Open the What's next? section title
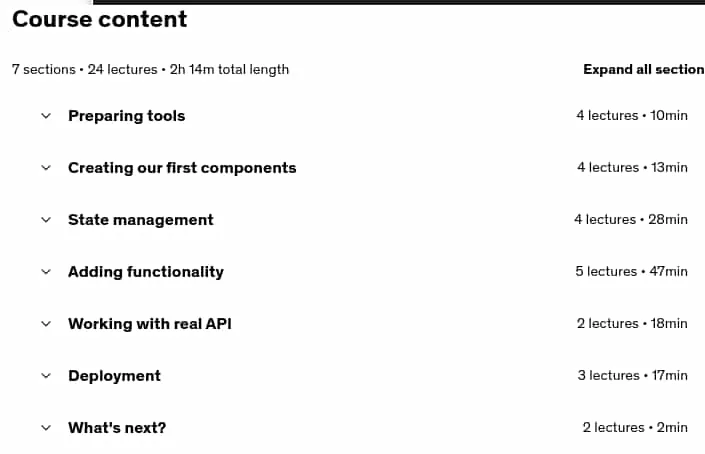Image resolution: width=705 pixels, height=454 pixels. (117, 428)
